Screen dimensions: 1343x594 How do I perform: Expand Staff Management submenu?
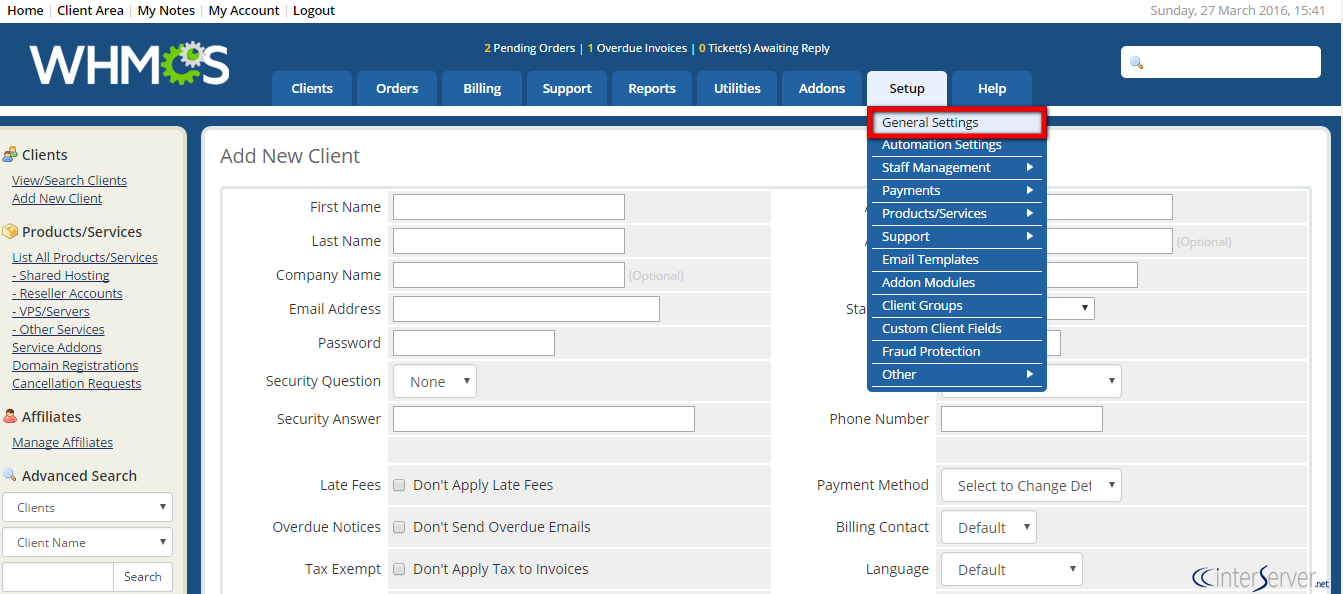(956, 168)
